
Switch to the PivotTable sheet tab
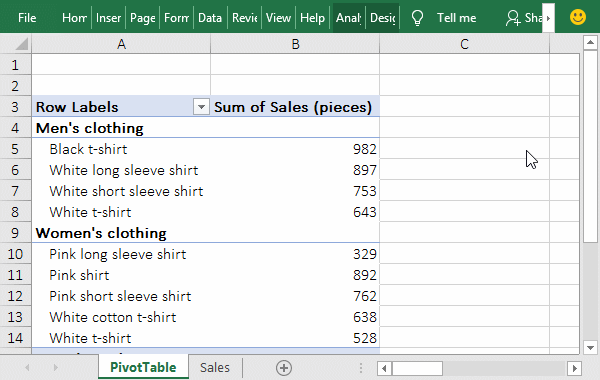coord(143,367)
